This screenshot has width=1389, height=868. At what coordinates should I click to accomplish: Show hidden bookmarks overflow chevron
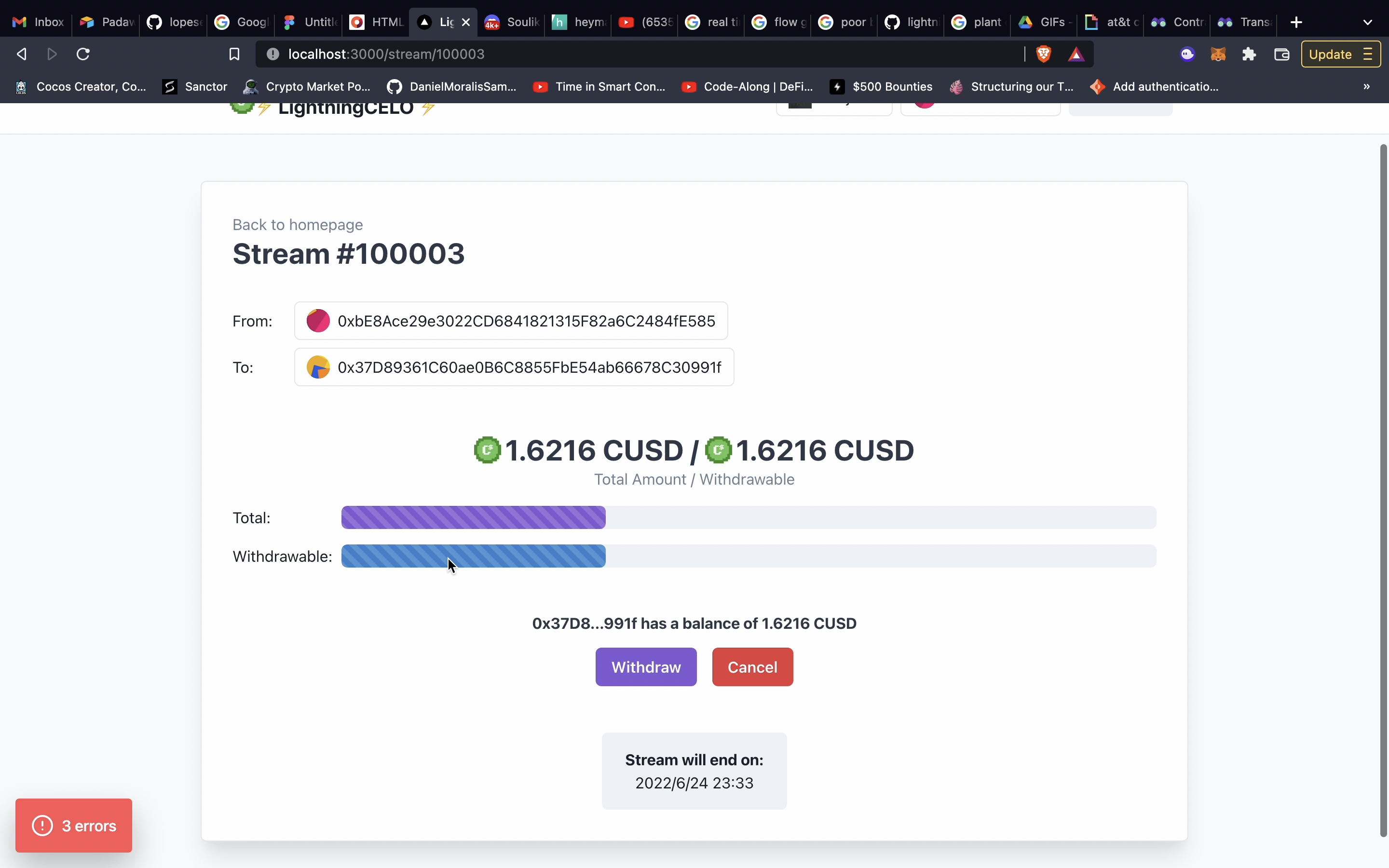tap(1367, 87)
